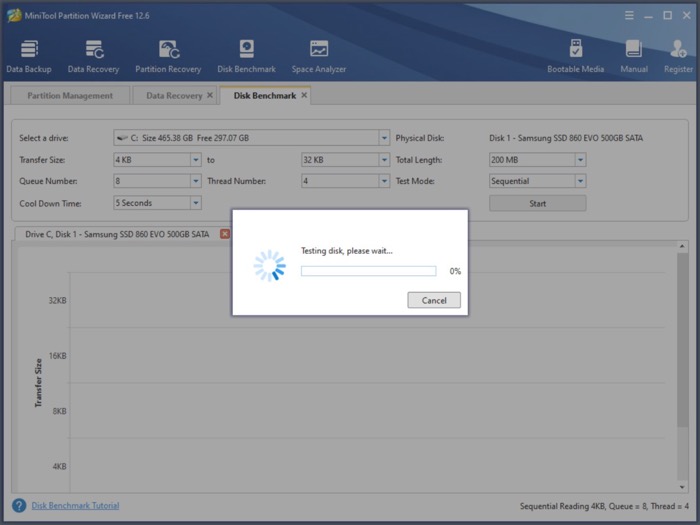The image size is (700, 525).
Task: Click the chart vertical scrollbar thumb
Action: (682, 339)
